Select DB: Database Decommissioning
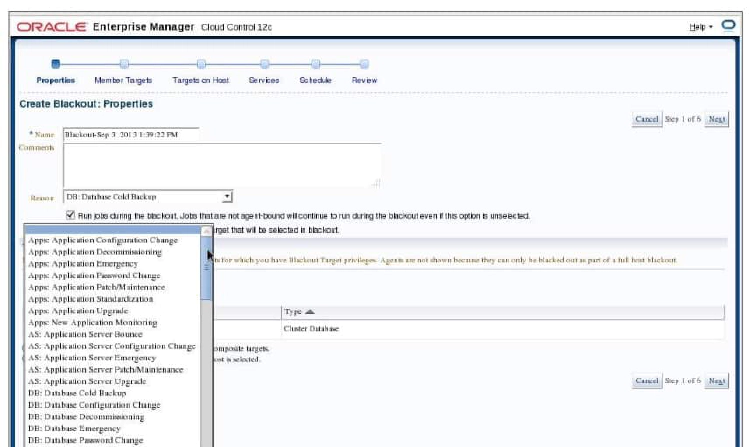The height and width of the screenshot is (447, 750). point(86,417)
